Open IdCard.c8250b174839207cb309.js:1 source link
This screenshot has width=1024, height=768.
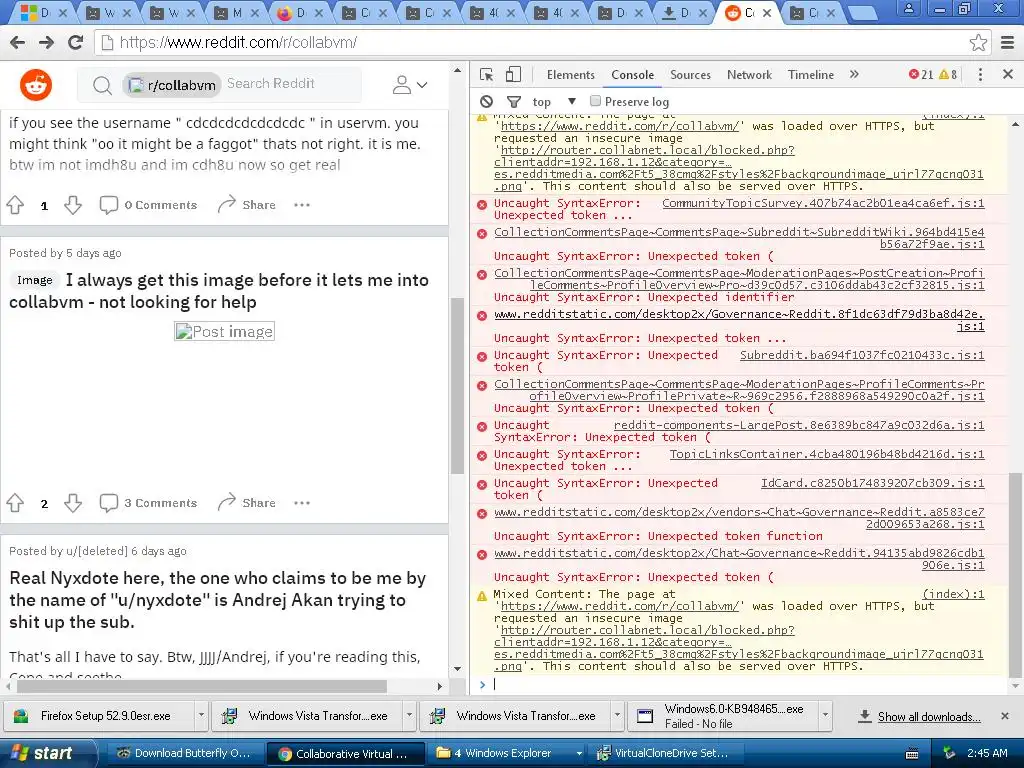click(872, 483)
